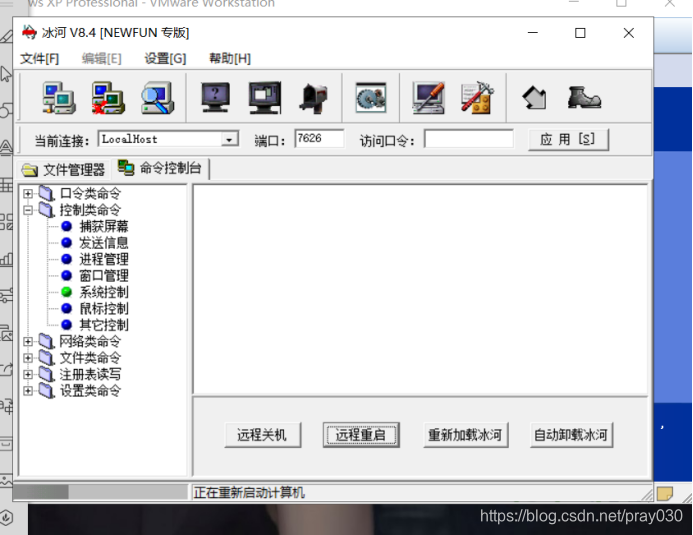Click the 文件类命令 folder icon
This screenshot has height=535, width=693.
click(x=46, y=357)
